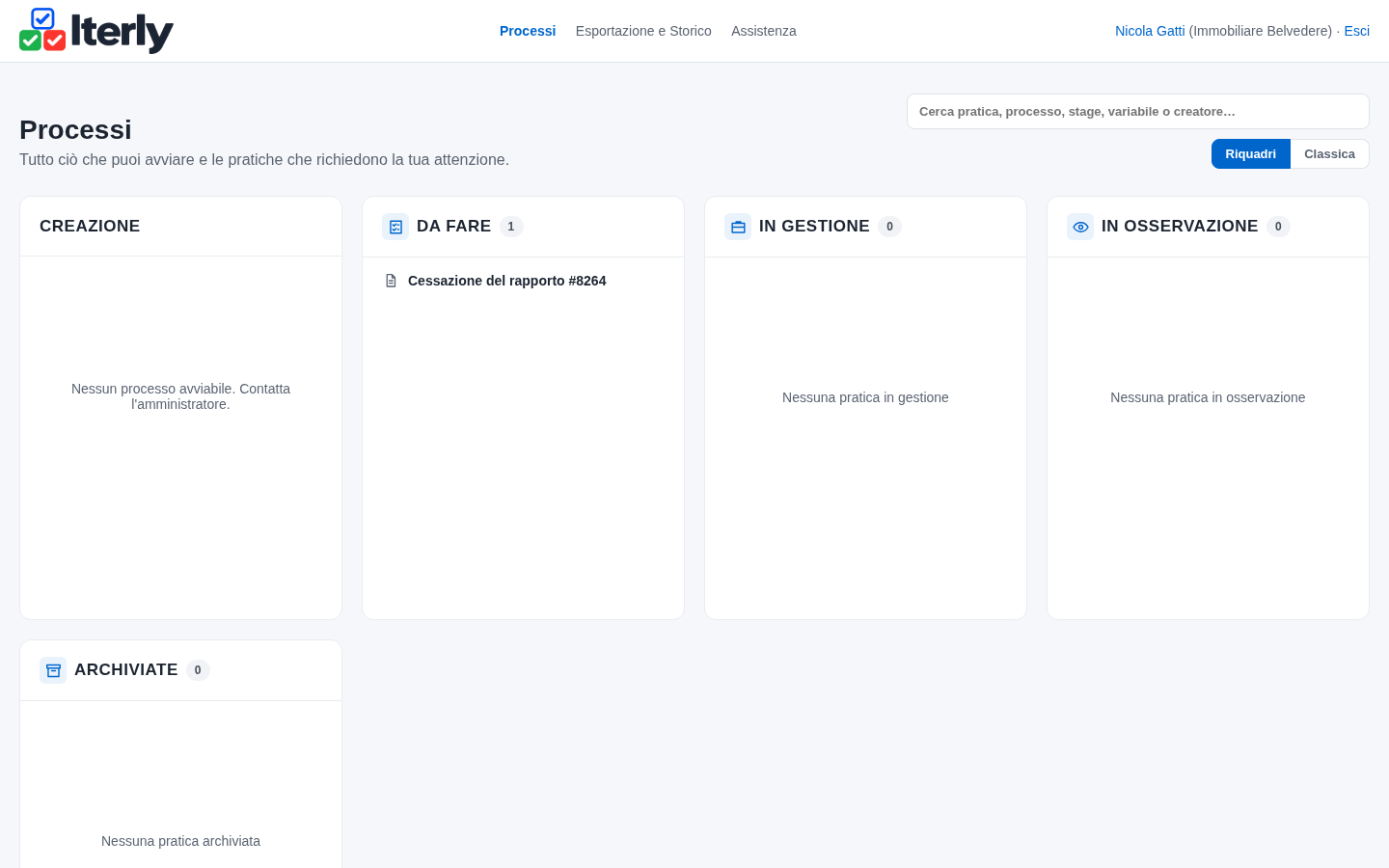This screenshot has height=868, width=1389.
Task: Click the Archiviate archive box icon
Action: tap(53, 670)
